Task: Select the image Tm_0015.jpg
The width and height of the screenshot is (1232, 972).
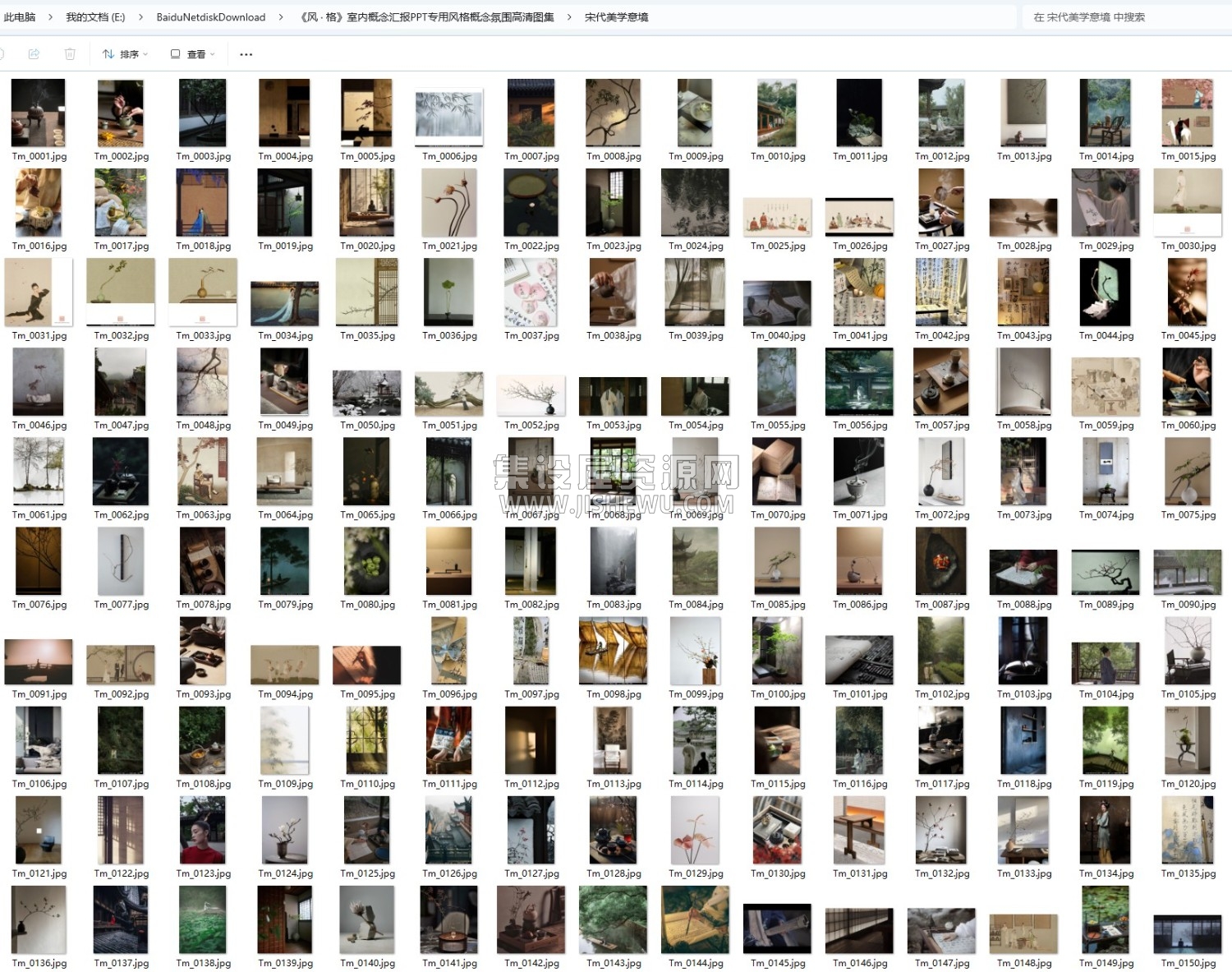Action: (1188, 120)
